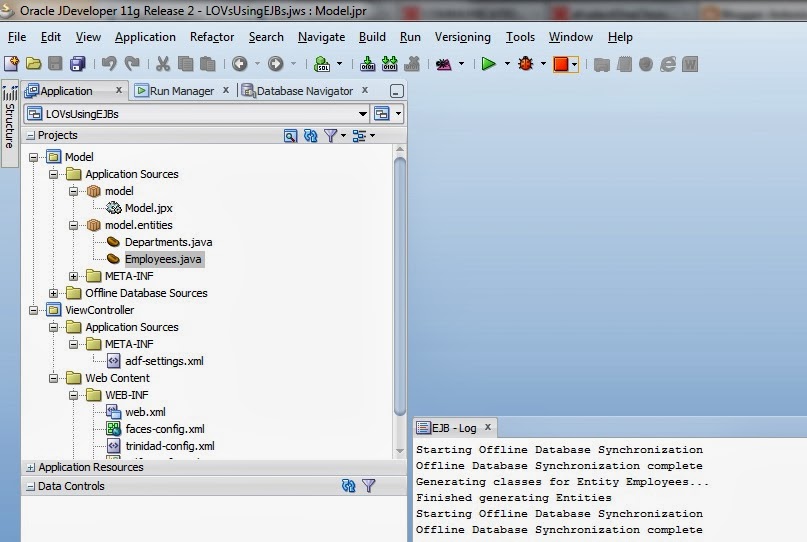Viewport: 807px width, 542px height.
Task: Click the Back navigation arrow icon
Action: pos(239,64)
